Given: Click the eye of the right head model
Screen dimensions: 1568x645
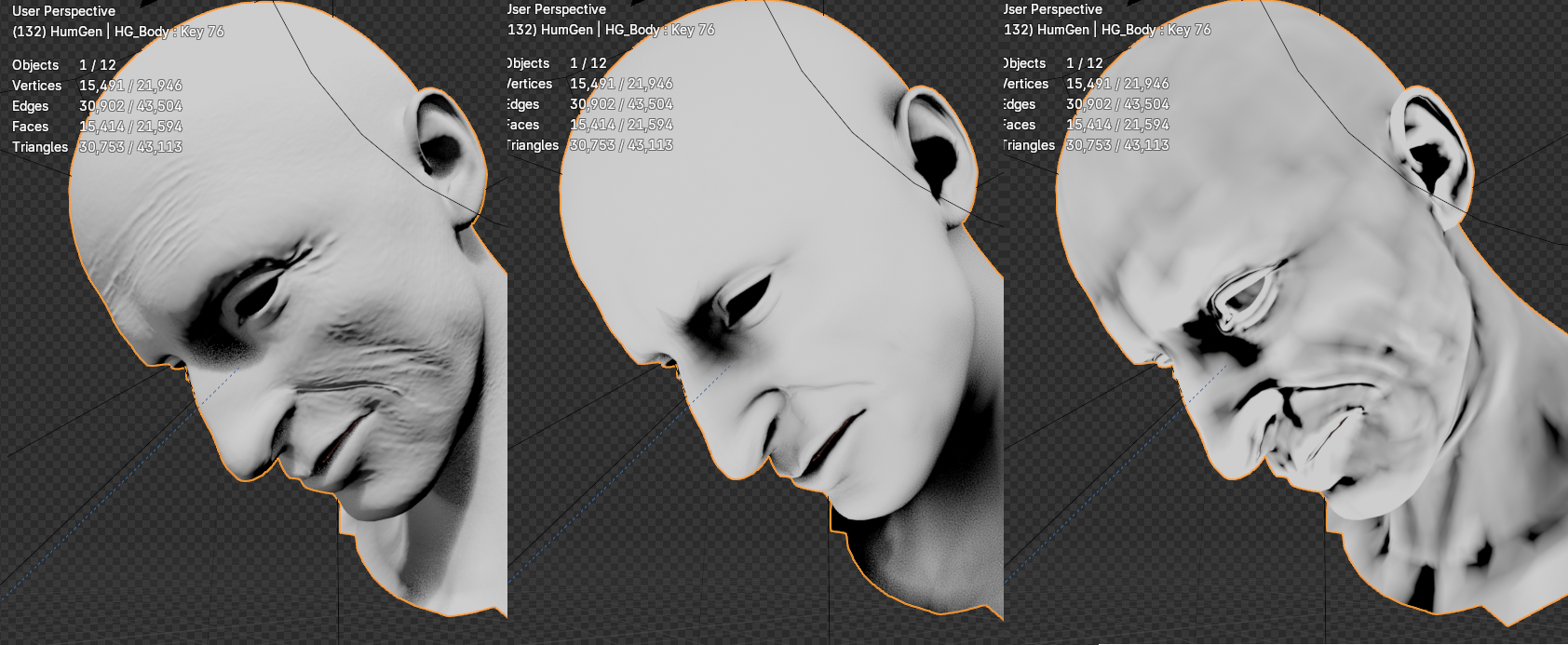Looking at the screenshot, I should click(1243, 298).
